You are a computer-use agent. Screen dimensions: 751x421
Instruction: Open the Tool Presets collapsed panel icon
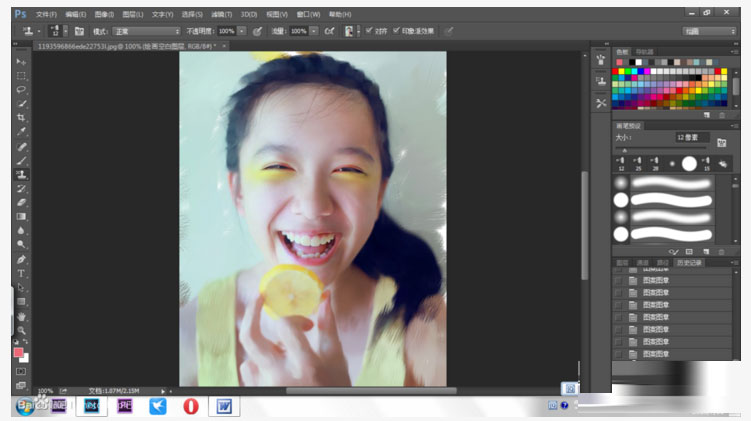click(601, 103)
